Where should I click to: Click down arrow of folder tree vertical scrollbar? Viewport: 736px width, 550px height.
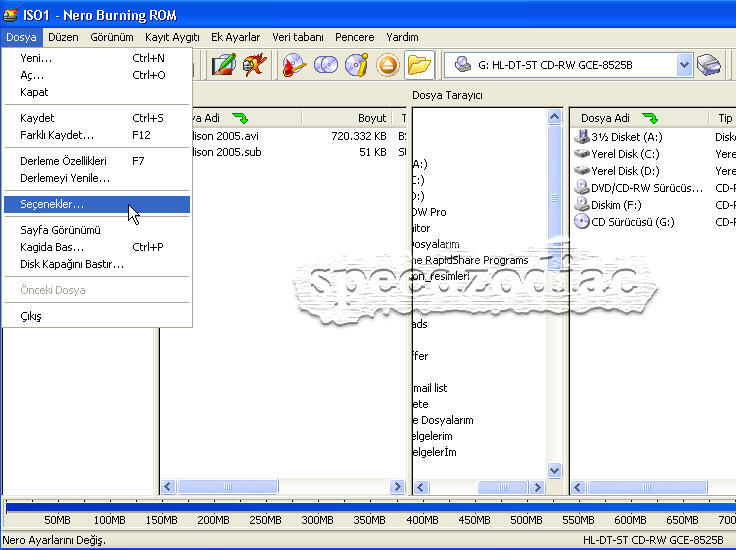[554, 470]
